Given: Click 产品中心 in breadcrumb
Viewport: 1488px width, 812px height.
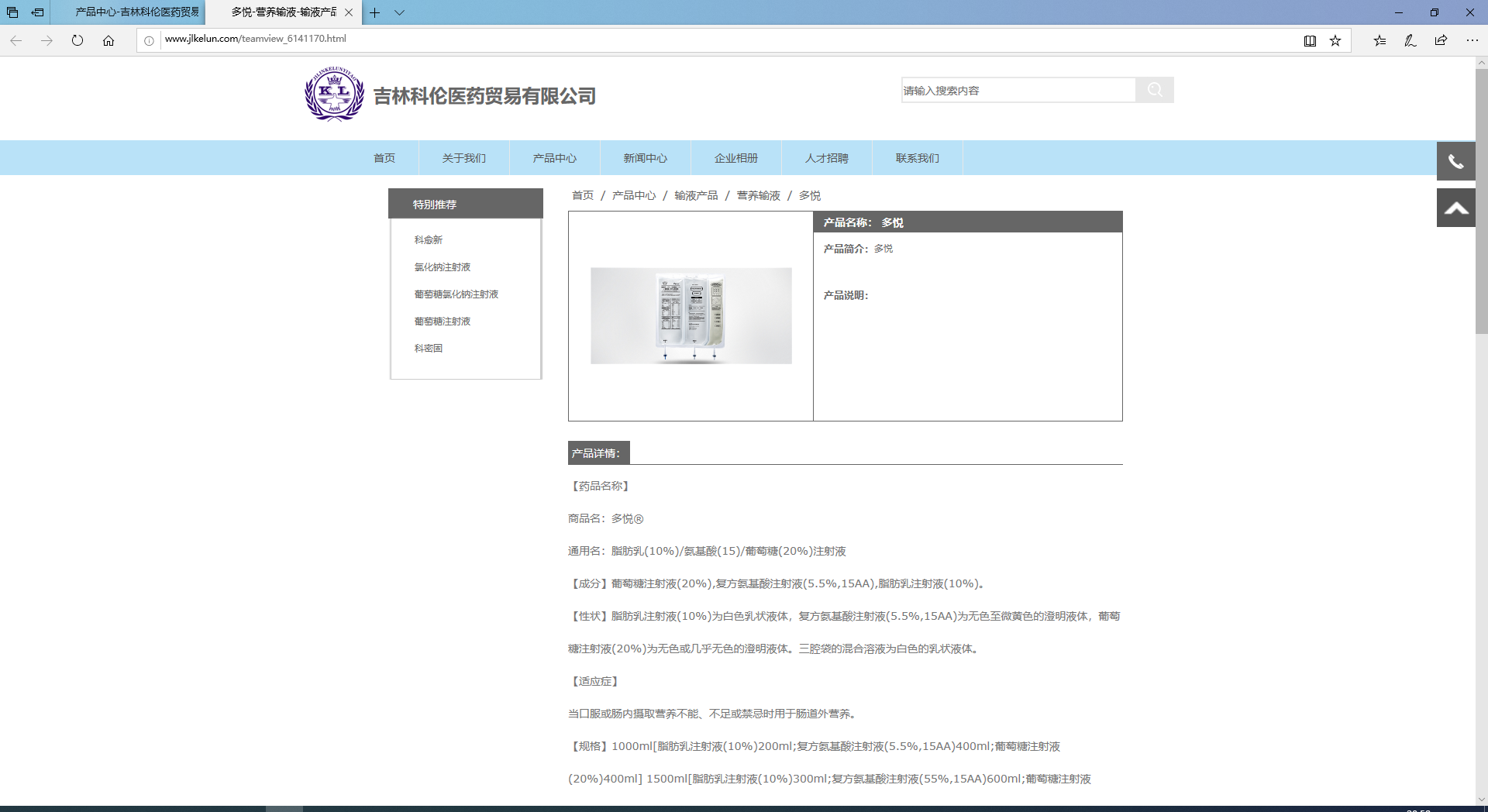Looking at the screenshot, I should pos(634,195).
